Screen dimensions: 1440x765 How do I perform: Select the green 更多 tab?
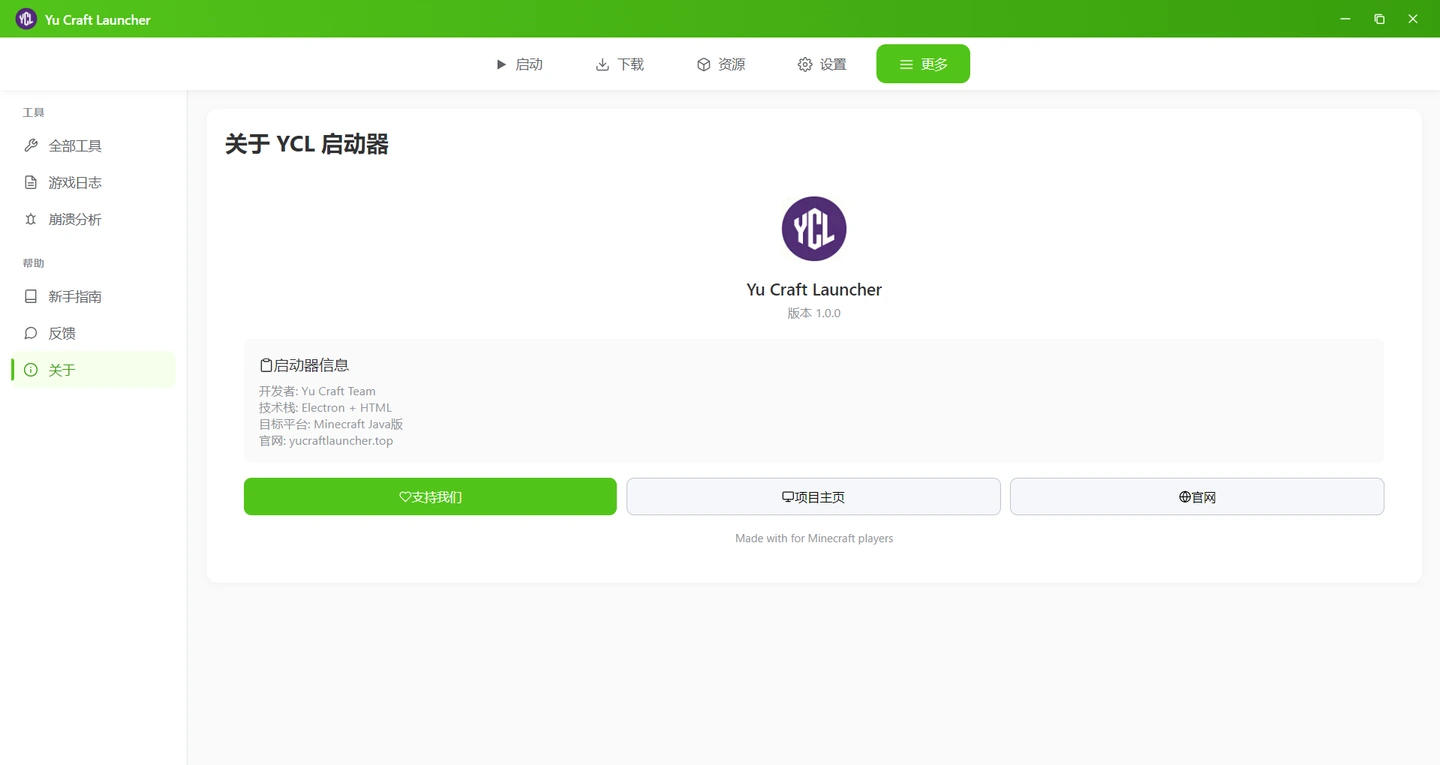pos(923,64)
